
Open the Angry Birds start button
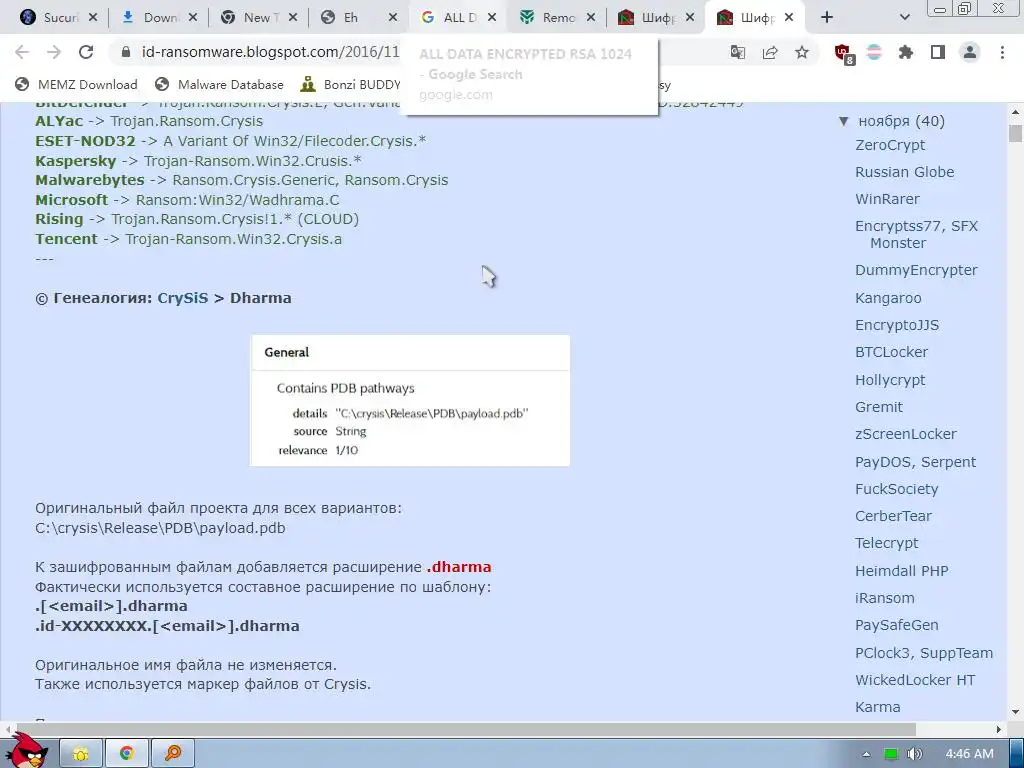27,751
